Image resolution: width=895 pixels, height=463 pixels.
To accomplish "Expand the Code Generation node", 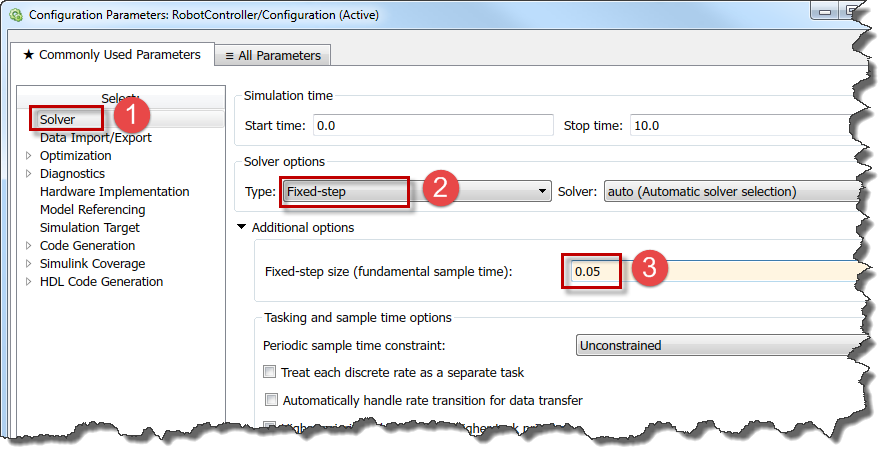I will coord(29,246).
